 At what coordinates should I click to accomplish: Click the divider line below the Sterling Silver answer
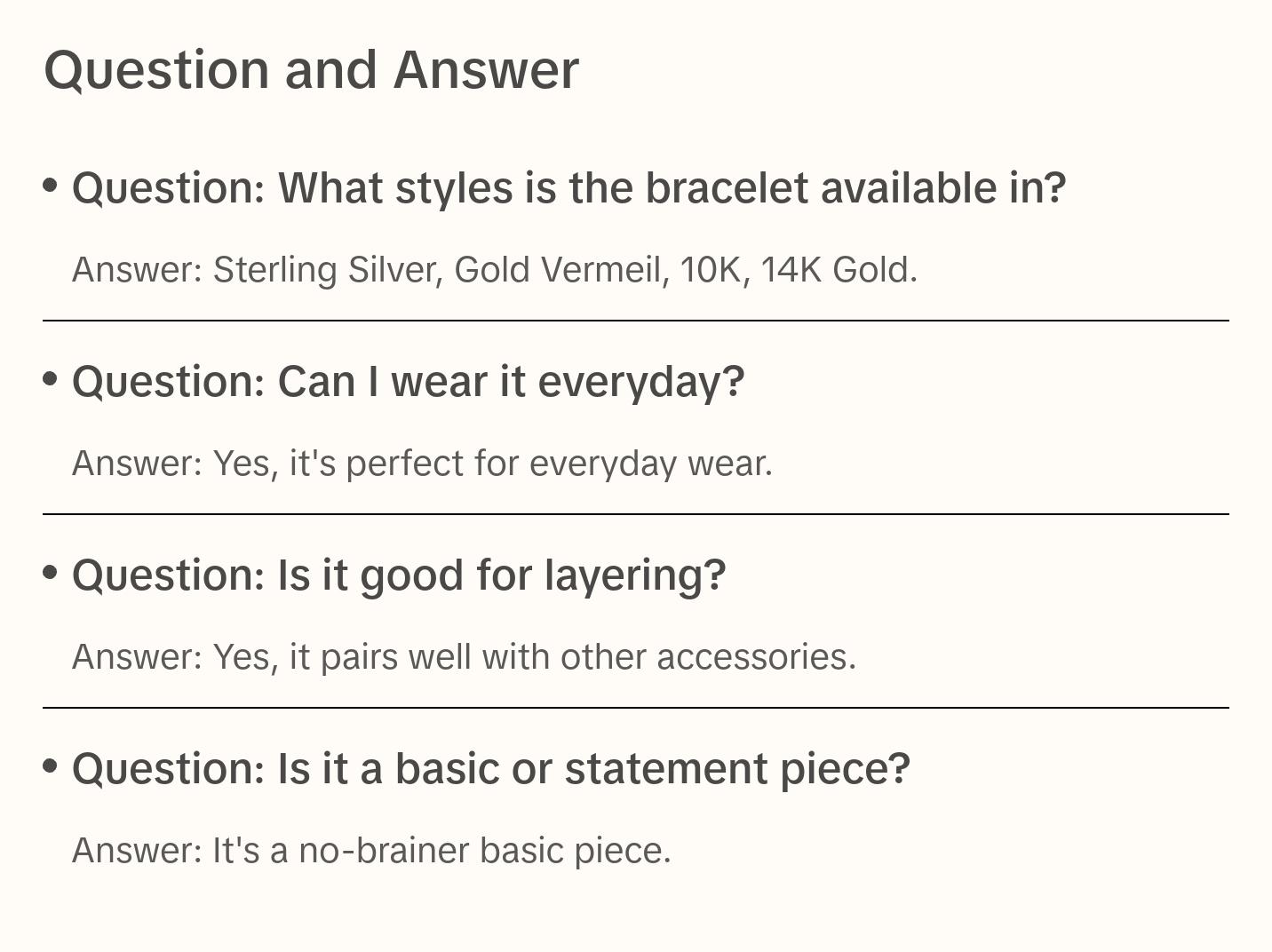click(x=636, y=321)
